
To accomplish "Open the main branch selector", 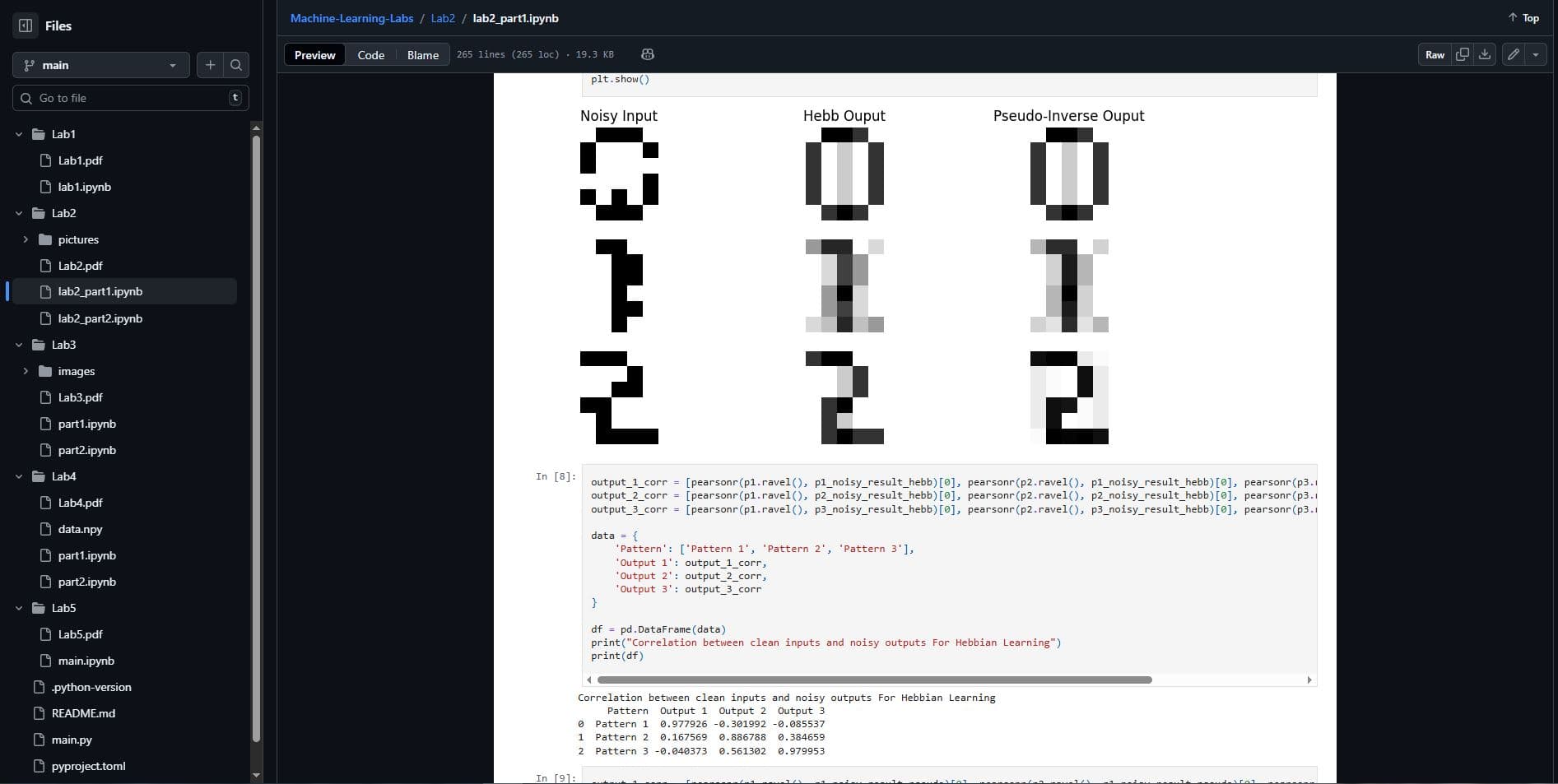I will coord(100,65).
